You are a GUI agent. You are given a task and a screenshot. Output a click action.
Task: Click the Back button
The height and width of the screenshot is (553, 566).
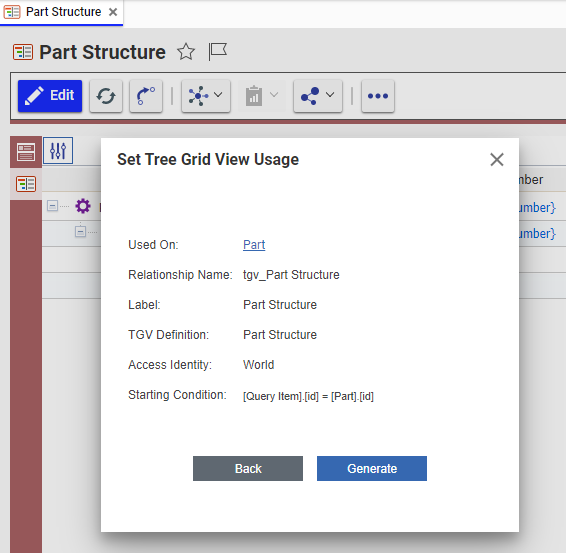pyautogui.click(x=248, y=469)
